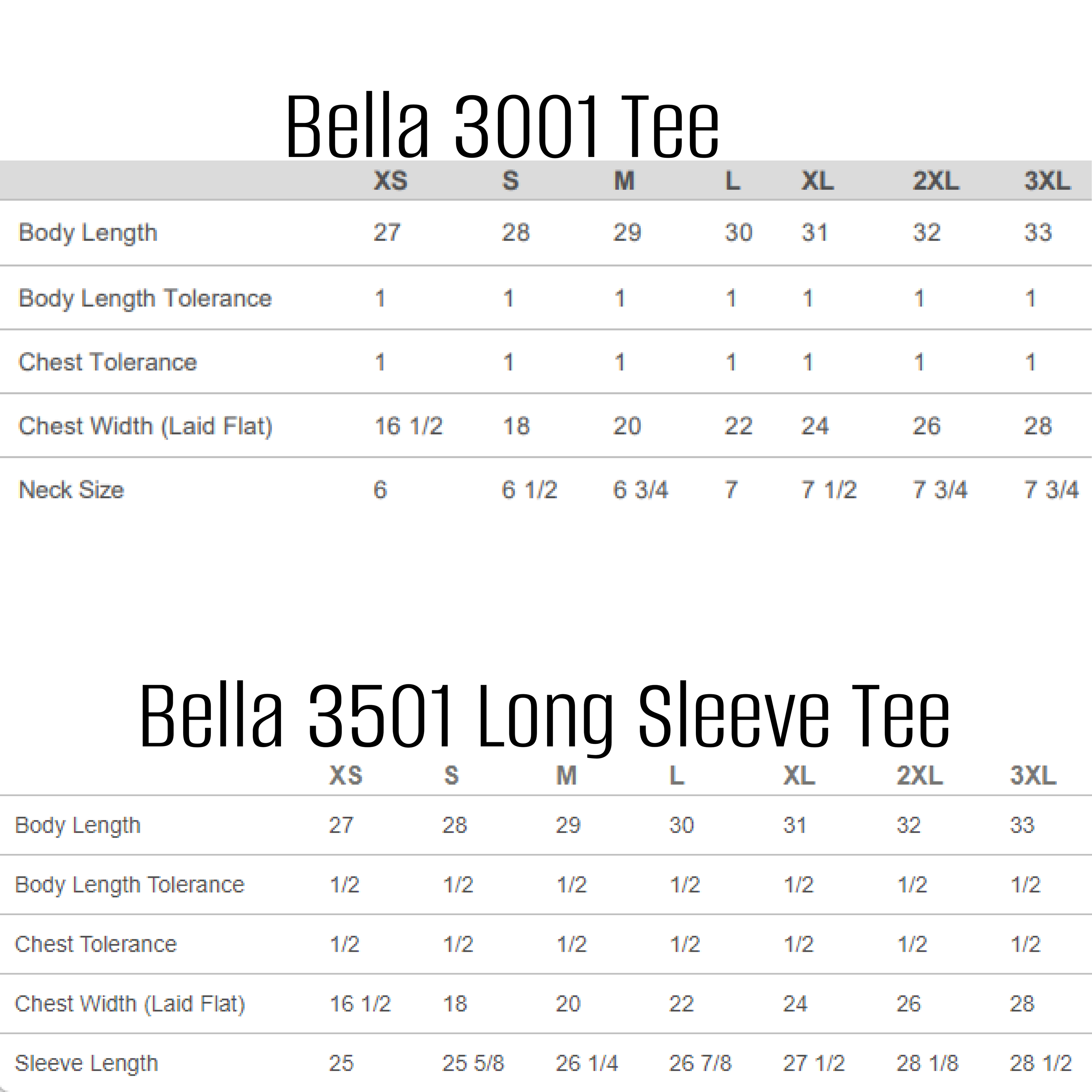This screenshot has width=1092, height=1092.
Task: Select the "26 7/8" sleeve length value
Action: (x=700, y=1063)
